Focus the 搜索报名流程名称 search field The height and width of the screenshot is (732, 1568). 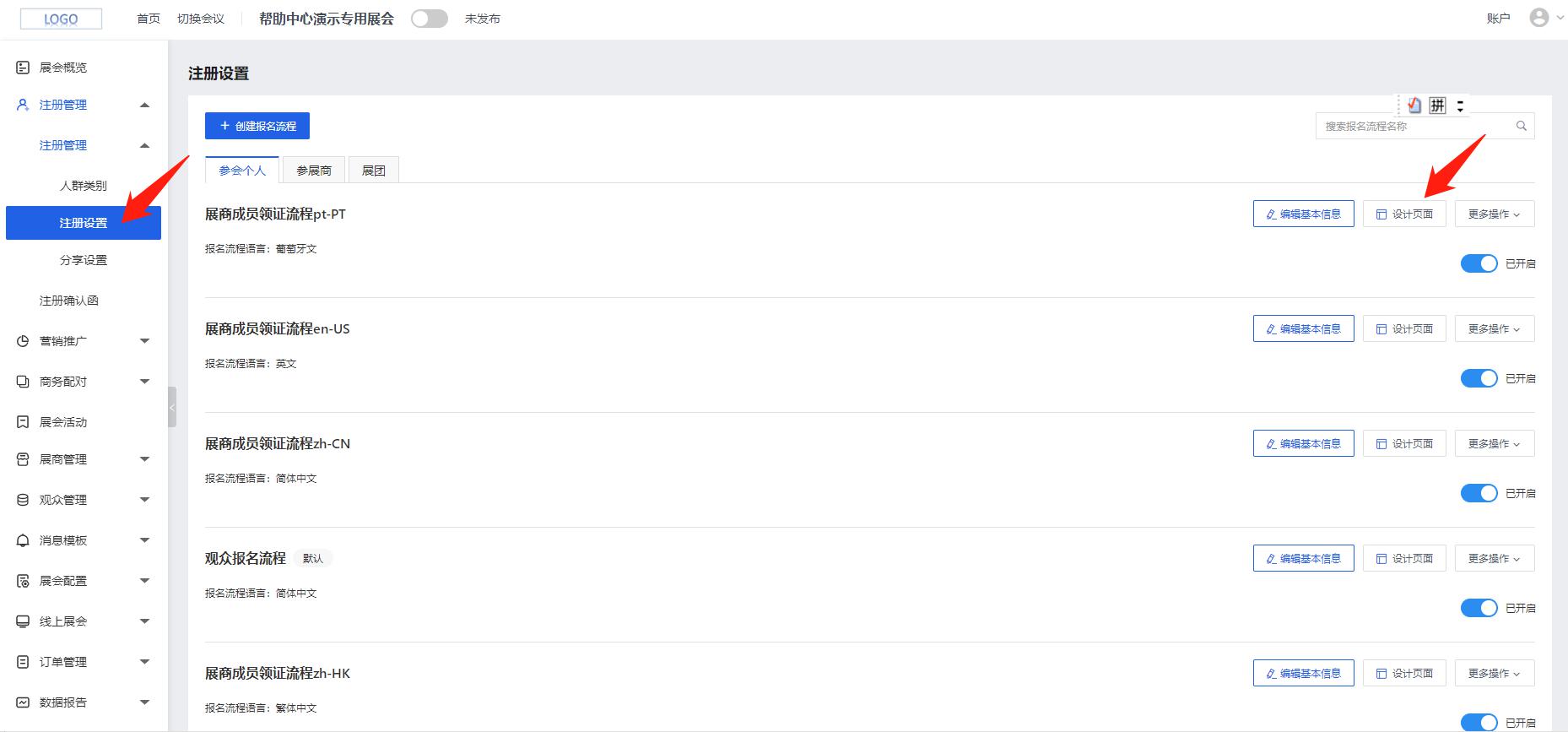[1414, 127]
